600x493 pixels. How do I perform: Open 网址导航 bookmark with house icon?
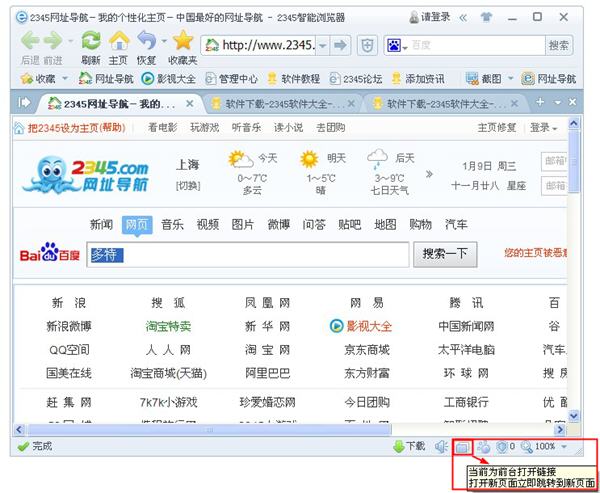point(106,79)
